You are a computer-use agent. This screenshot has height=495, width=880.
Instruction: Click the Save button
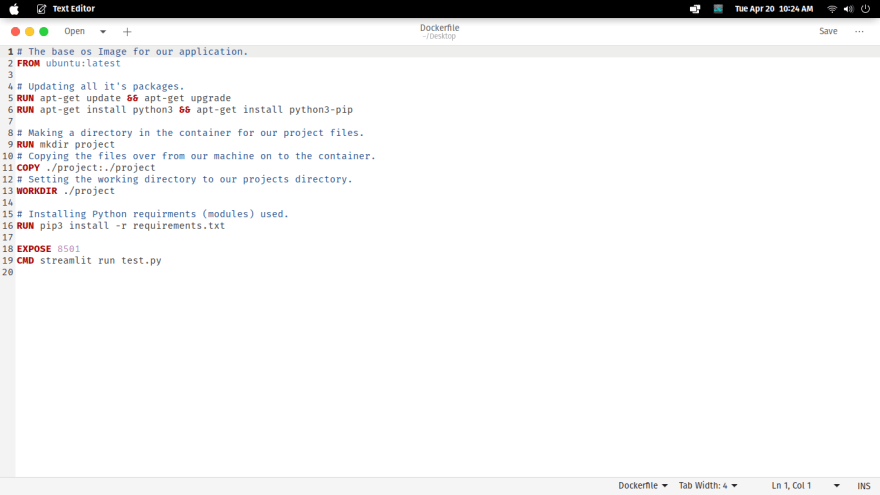click(x=828, y=31)
